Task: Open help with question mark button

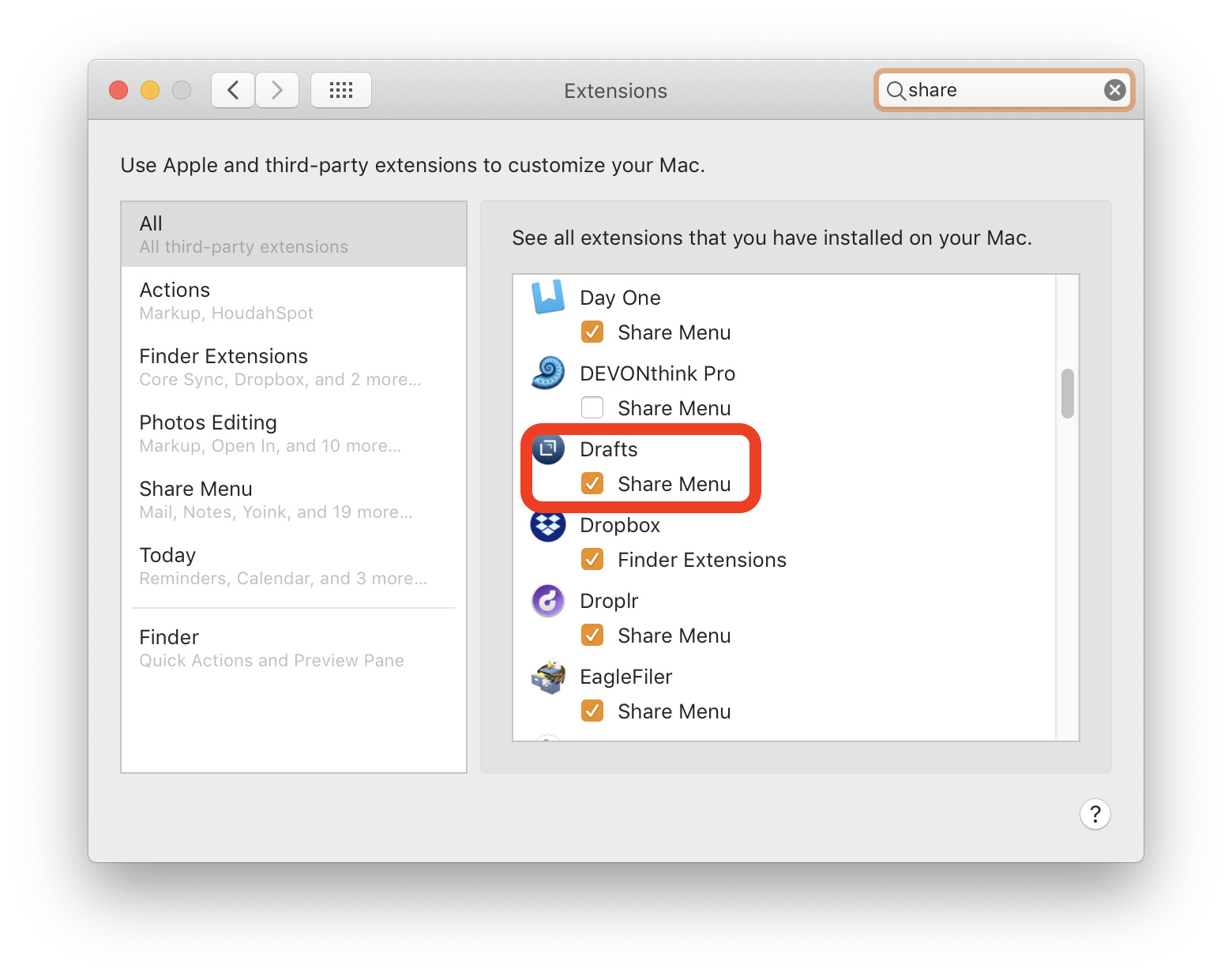Action: click(1095, 814)
